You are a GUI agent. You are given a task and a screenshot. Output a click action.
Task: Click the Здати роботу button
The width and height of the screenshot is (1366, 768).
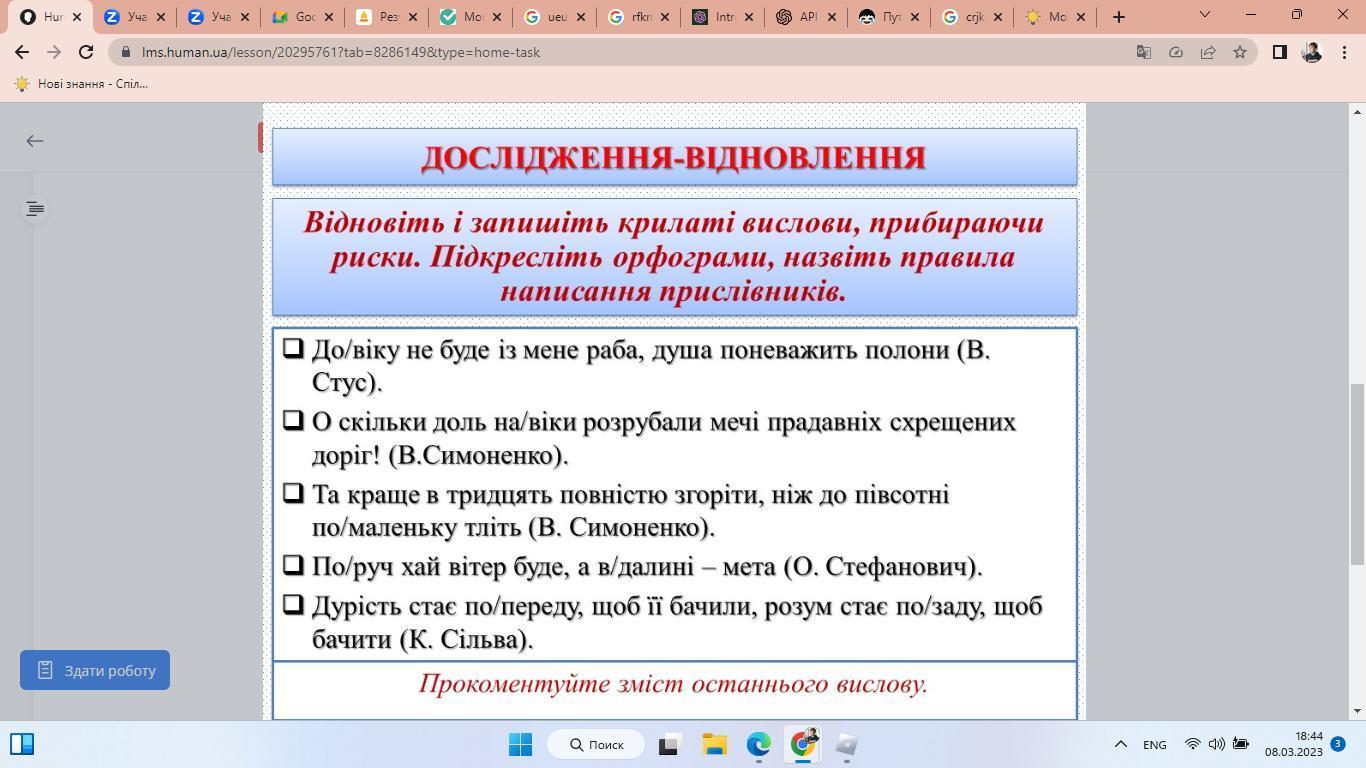tap(95, 670)
